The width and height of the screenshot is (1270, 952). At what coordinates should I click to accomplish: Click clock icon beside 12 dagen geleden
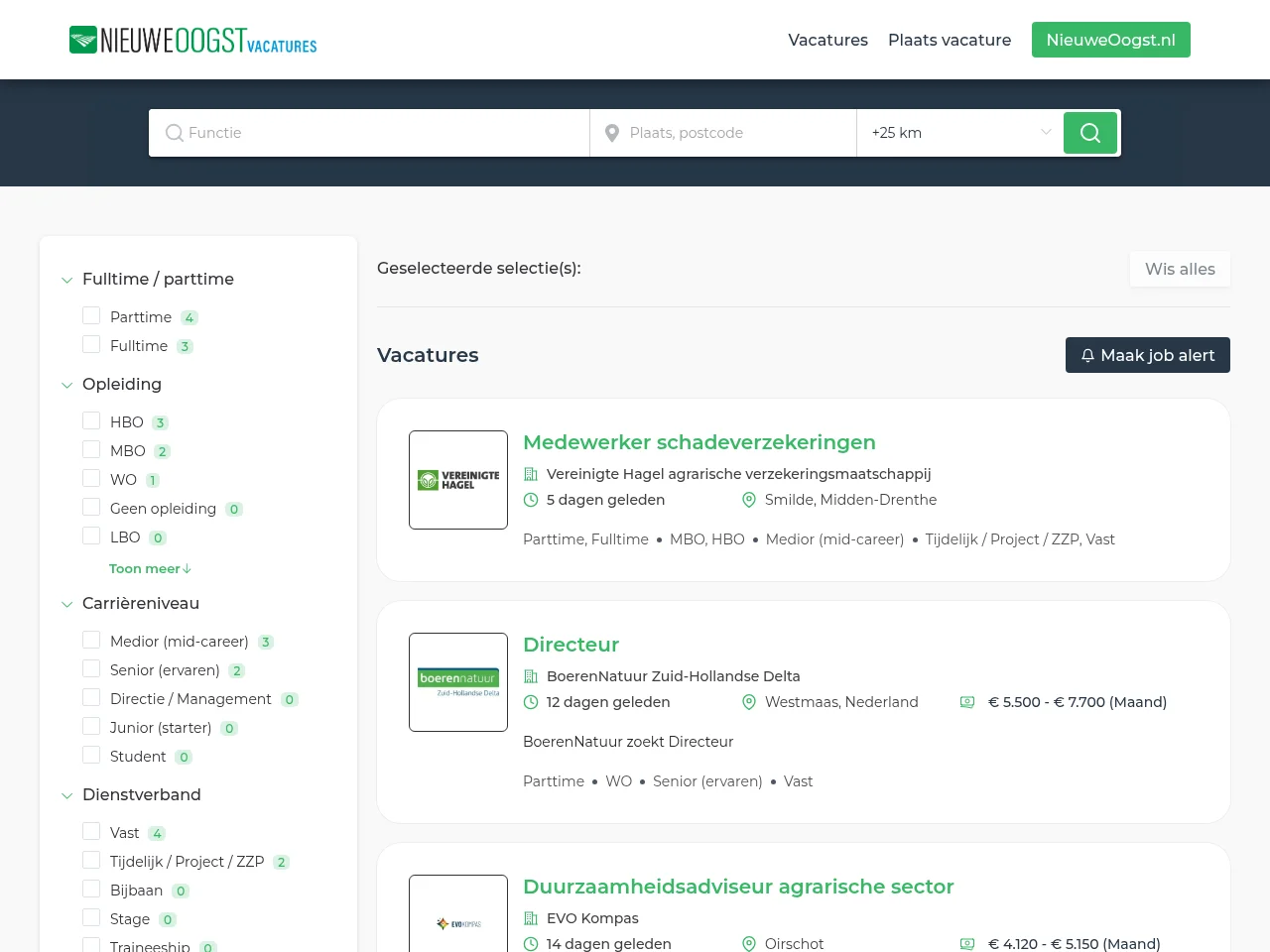[531, 702]
